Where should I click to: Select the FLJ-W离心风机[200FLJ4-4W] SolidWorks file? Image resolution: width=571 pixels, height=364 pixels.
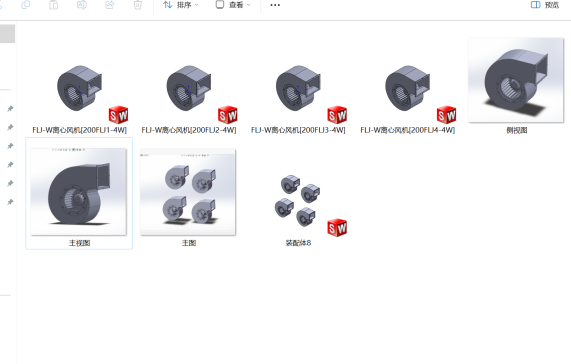(407, 98)
